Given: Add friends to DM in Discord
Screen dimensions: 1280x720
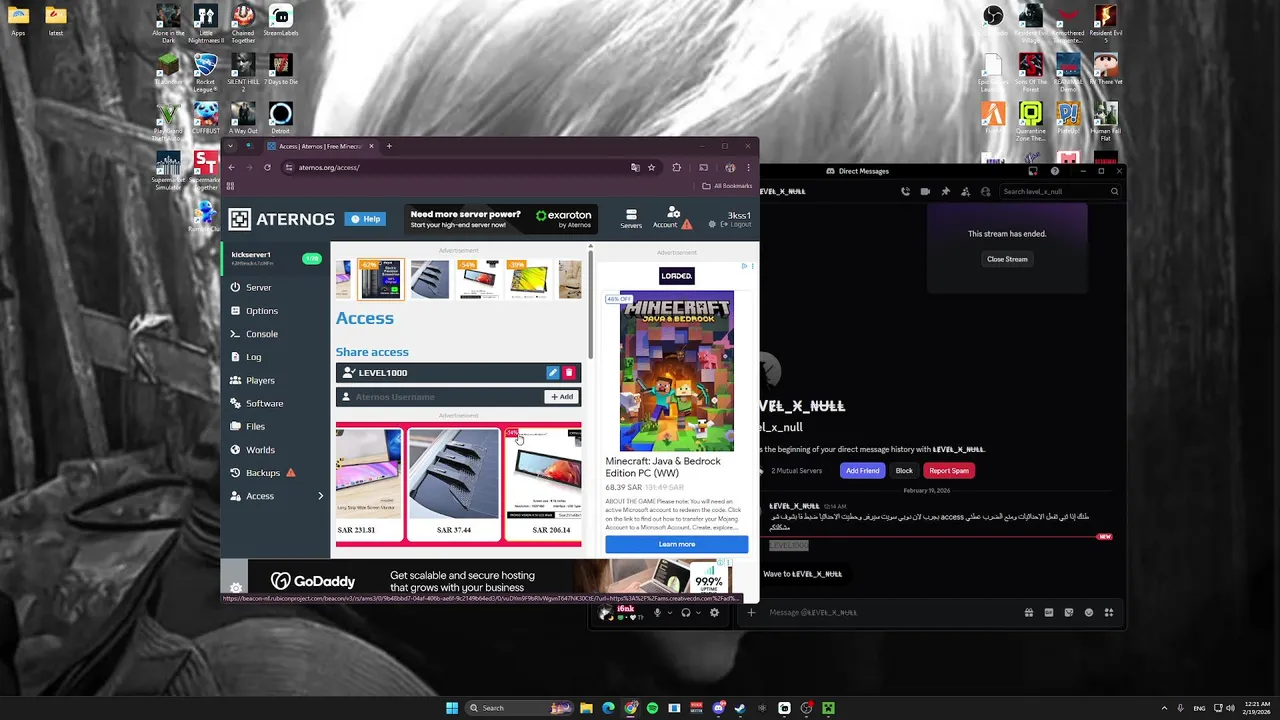Looking at the screenshot, I should 965,191.
